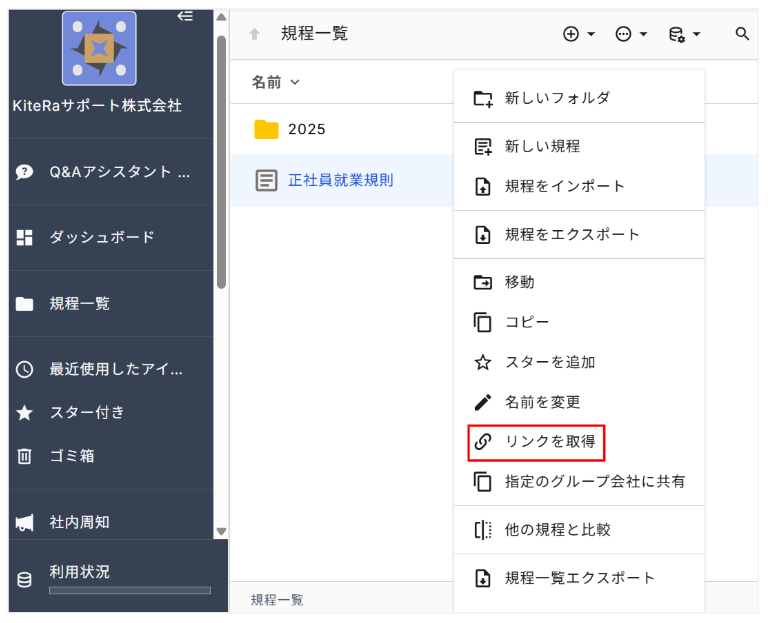Click the yellow 2025 folder icon
The height and width of the screenshot is (623, 768).
266,129
